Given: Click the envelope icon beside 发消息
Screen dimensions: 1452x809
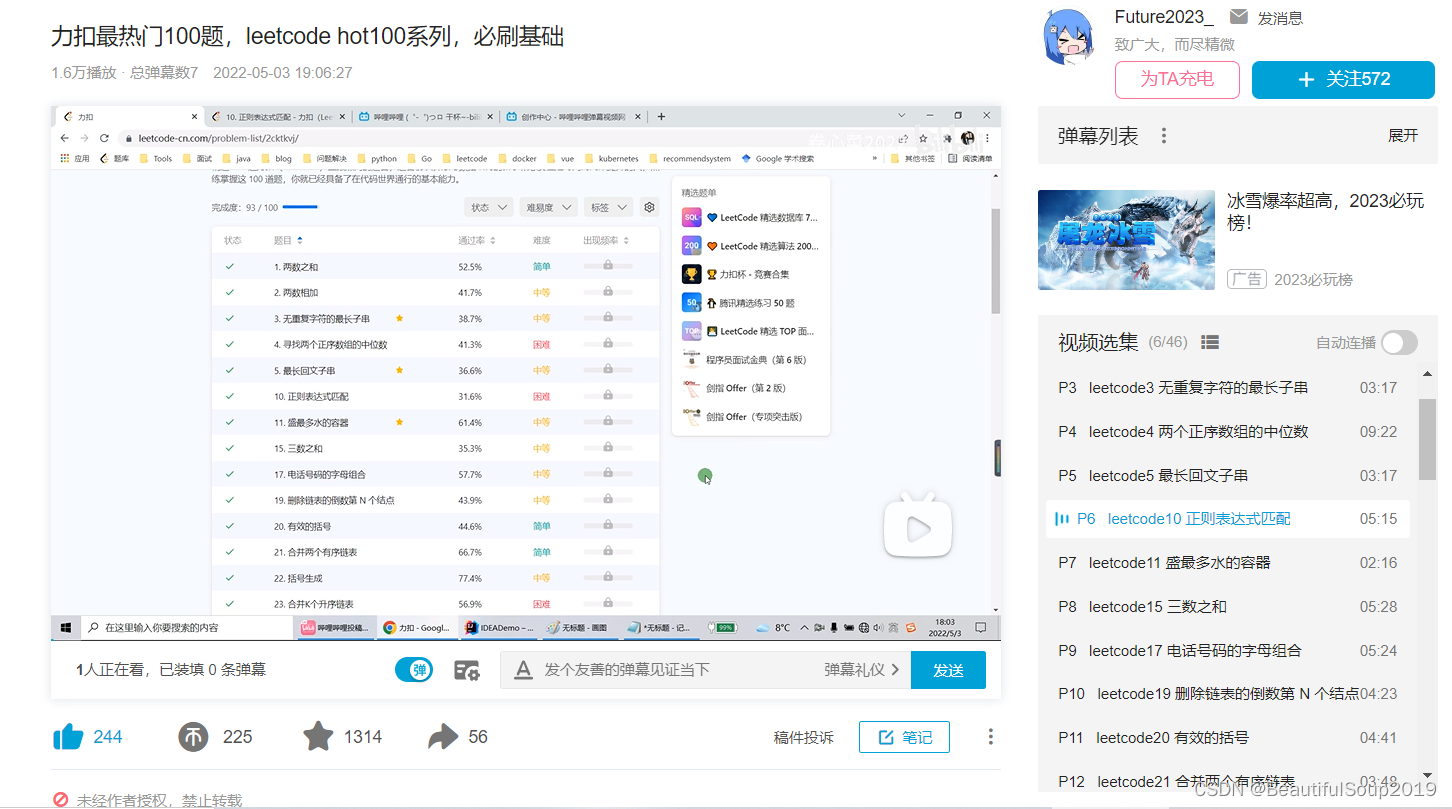Looking at the screenshot, I should coord(1238,17).
